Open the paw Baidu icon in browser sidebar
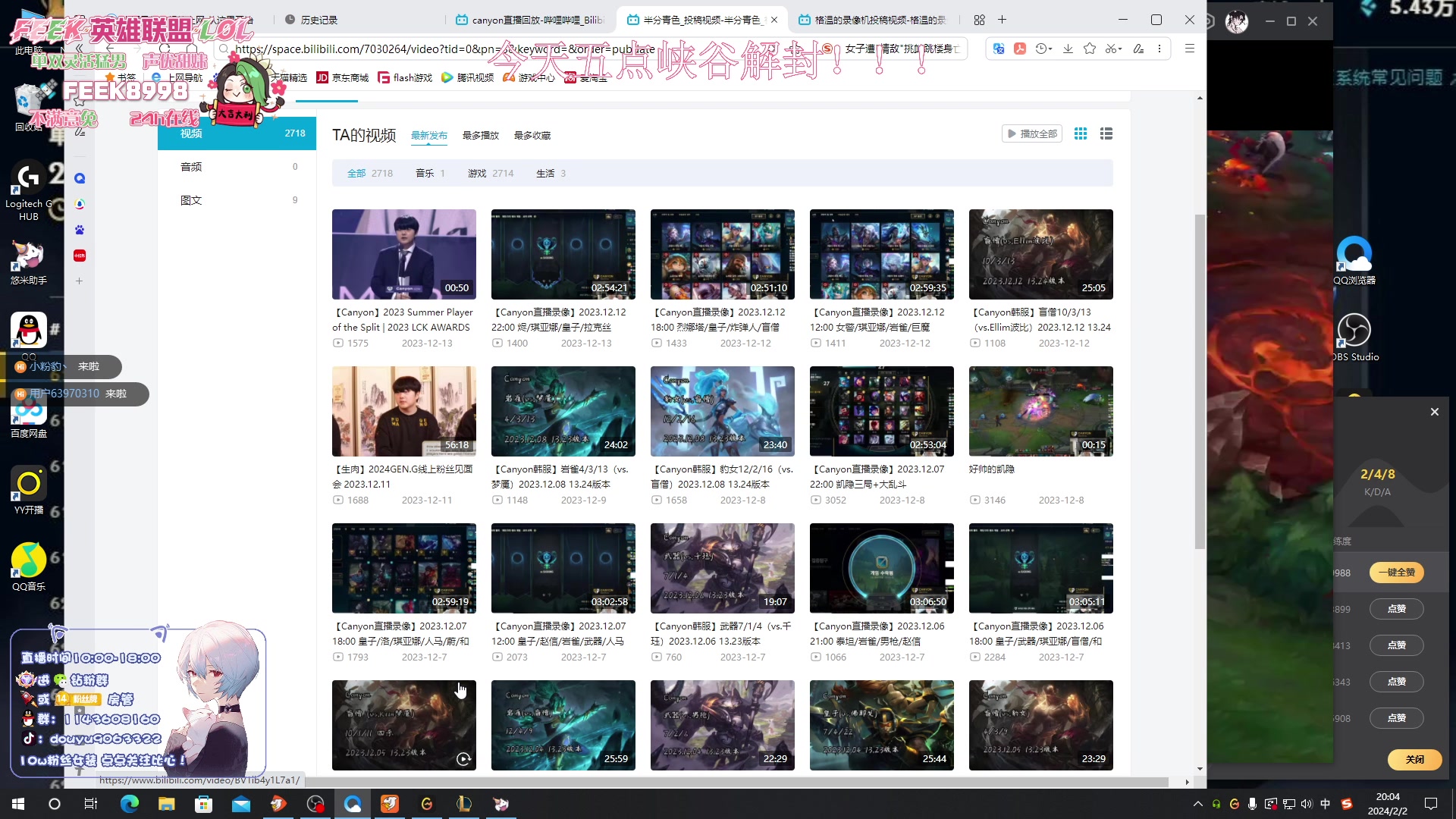The width and height of the screenshot is (1456, 819). [x=79, y=230]
